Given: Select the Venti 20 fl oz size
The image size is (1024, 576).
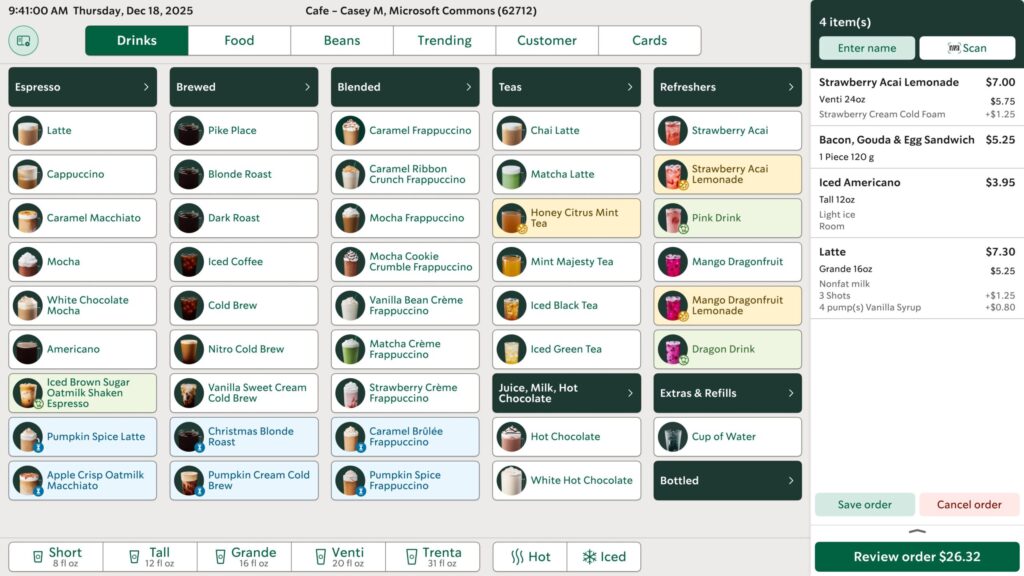Looking at the screenshot, I should pyautogui.click(x=338, y=556).
